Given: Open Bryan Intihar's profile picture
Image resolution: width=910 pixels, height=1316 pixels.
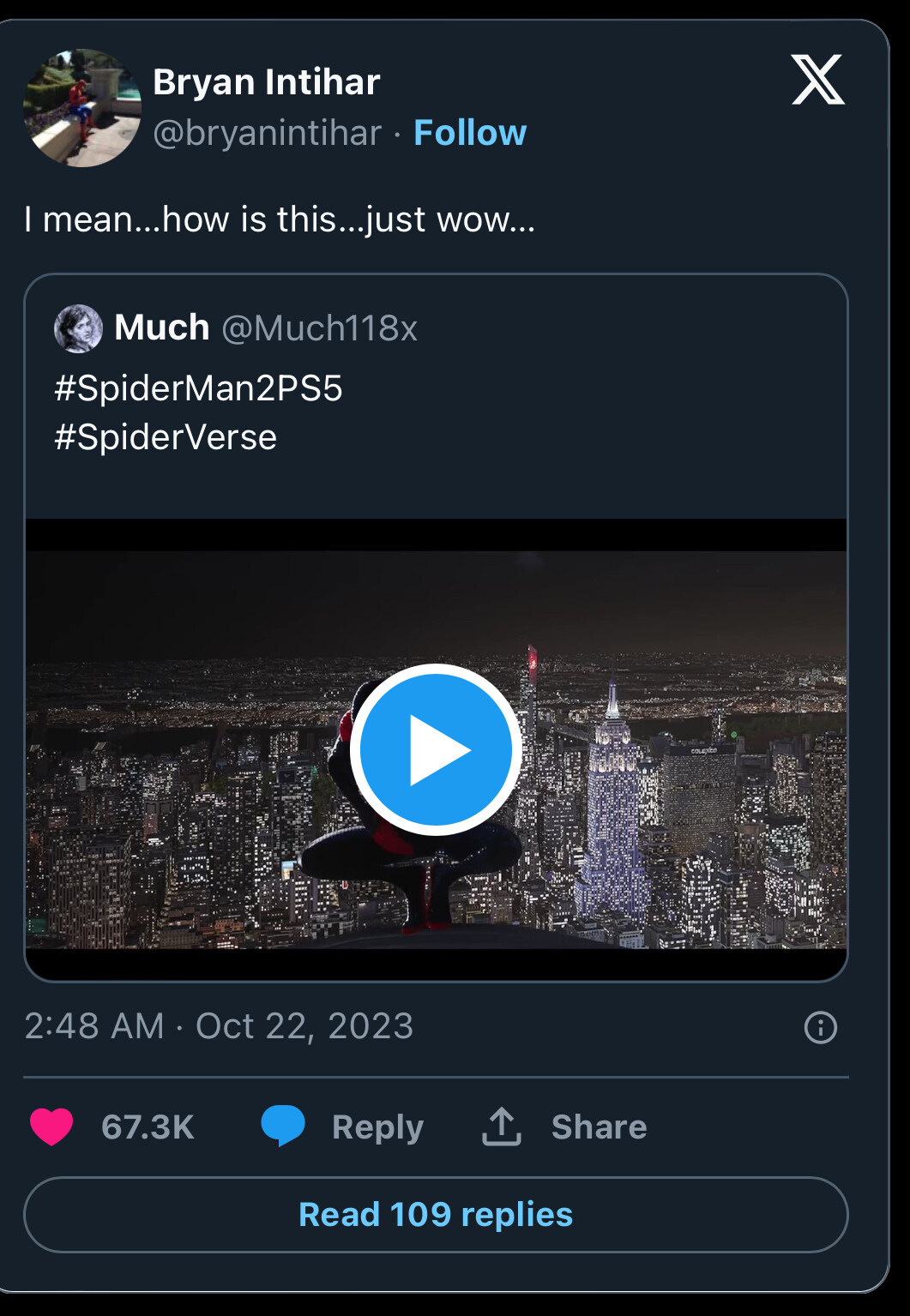Looking at the screenshot, I should (82, 108).
